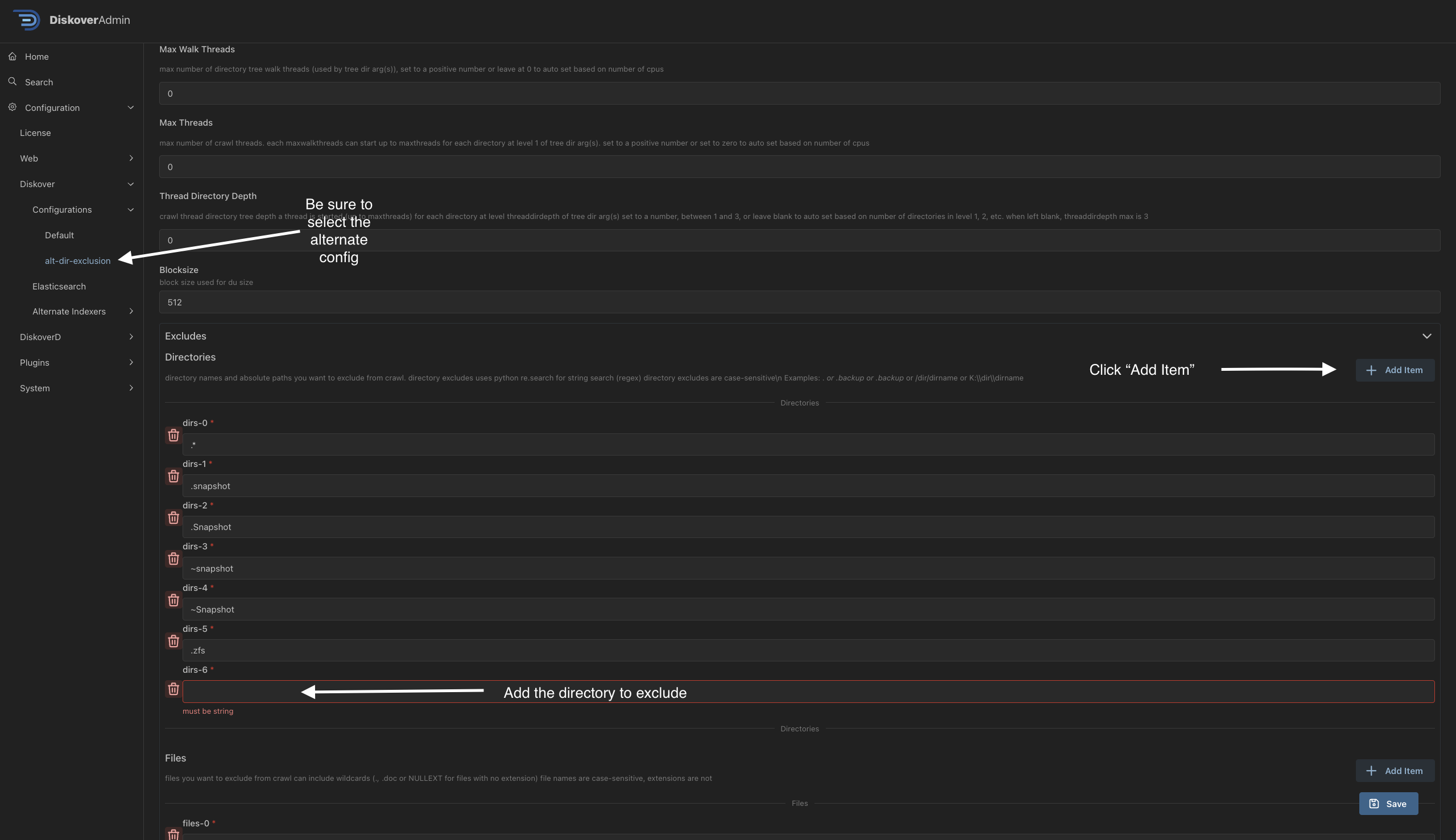This screenshot has height=840, width=1456.
Task: Collapse the Diskover submenu chevron
Action: tap(130, 184)
